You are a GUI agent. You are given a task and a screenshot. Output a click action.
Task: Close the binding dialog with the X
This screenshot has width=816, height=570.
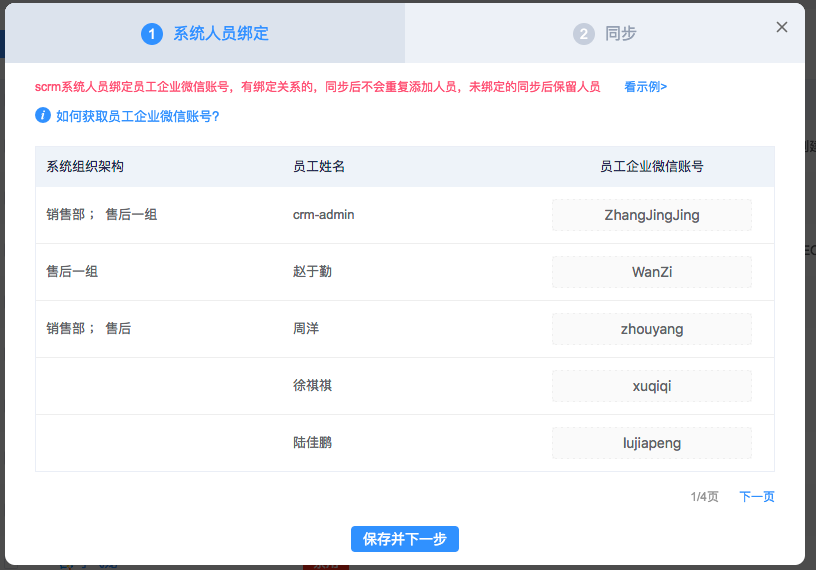pos(781,27)
